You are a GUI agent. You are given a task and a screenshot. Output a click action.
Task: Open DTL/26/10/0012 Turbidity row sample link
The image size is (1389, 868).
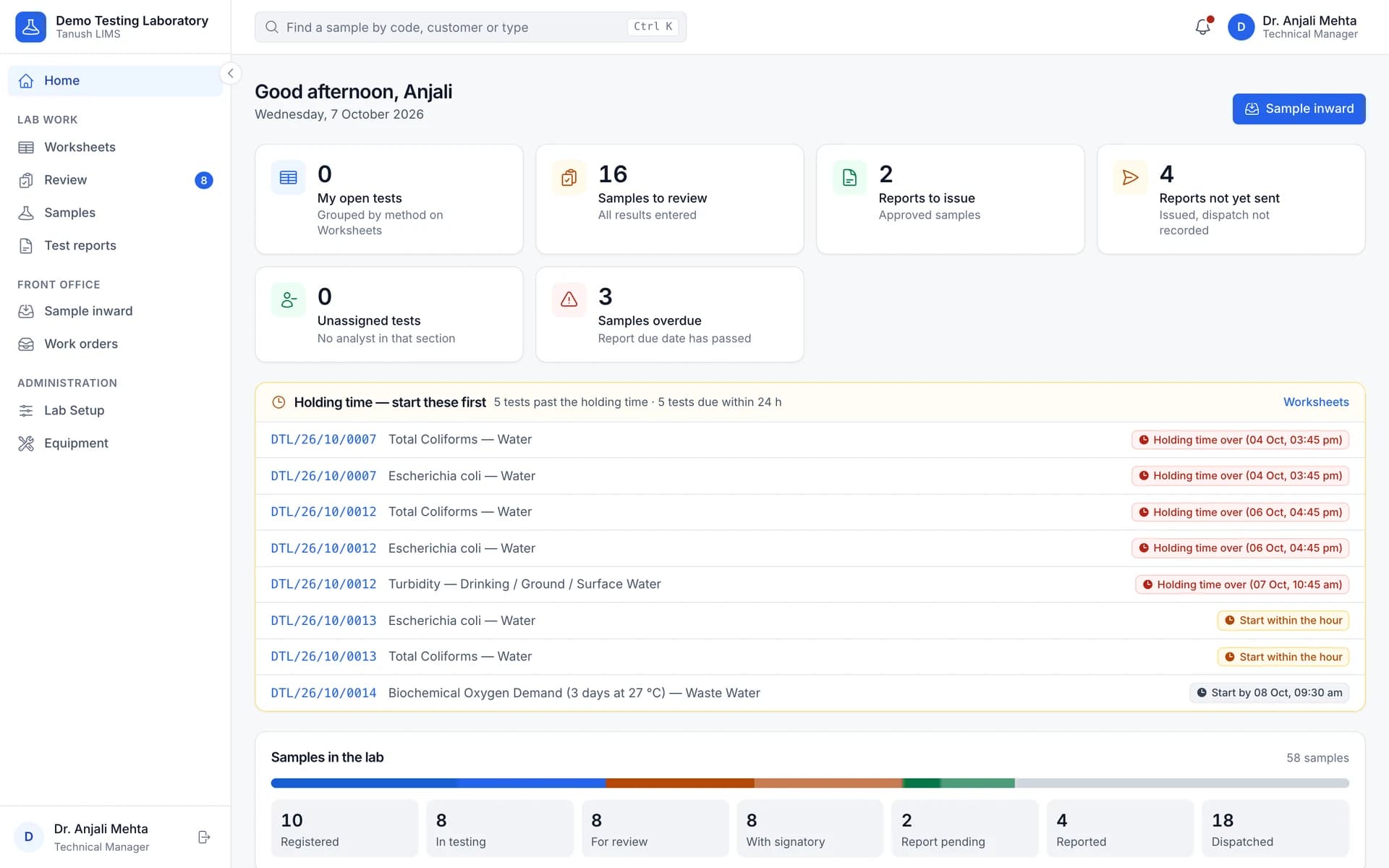pyautogui.click(x=323, y=584)
